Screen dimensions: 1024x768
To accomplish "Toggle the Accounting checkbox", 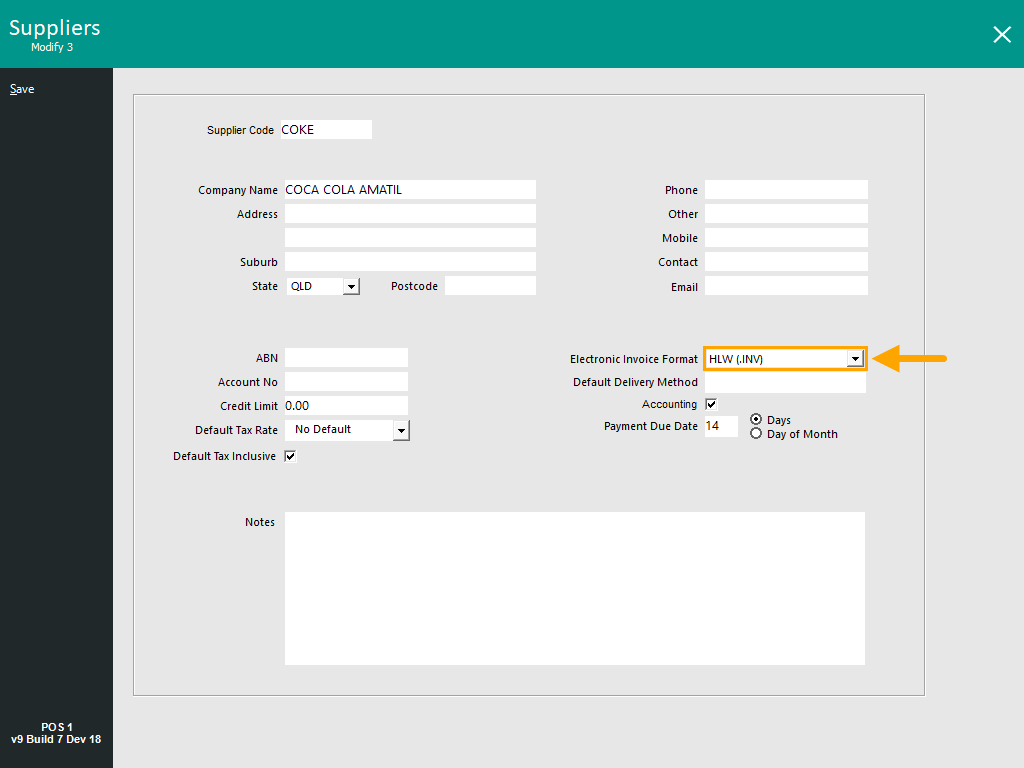I will coord(712,405).
